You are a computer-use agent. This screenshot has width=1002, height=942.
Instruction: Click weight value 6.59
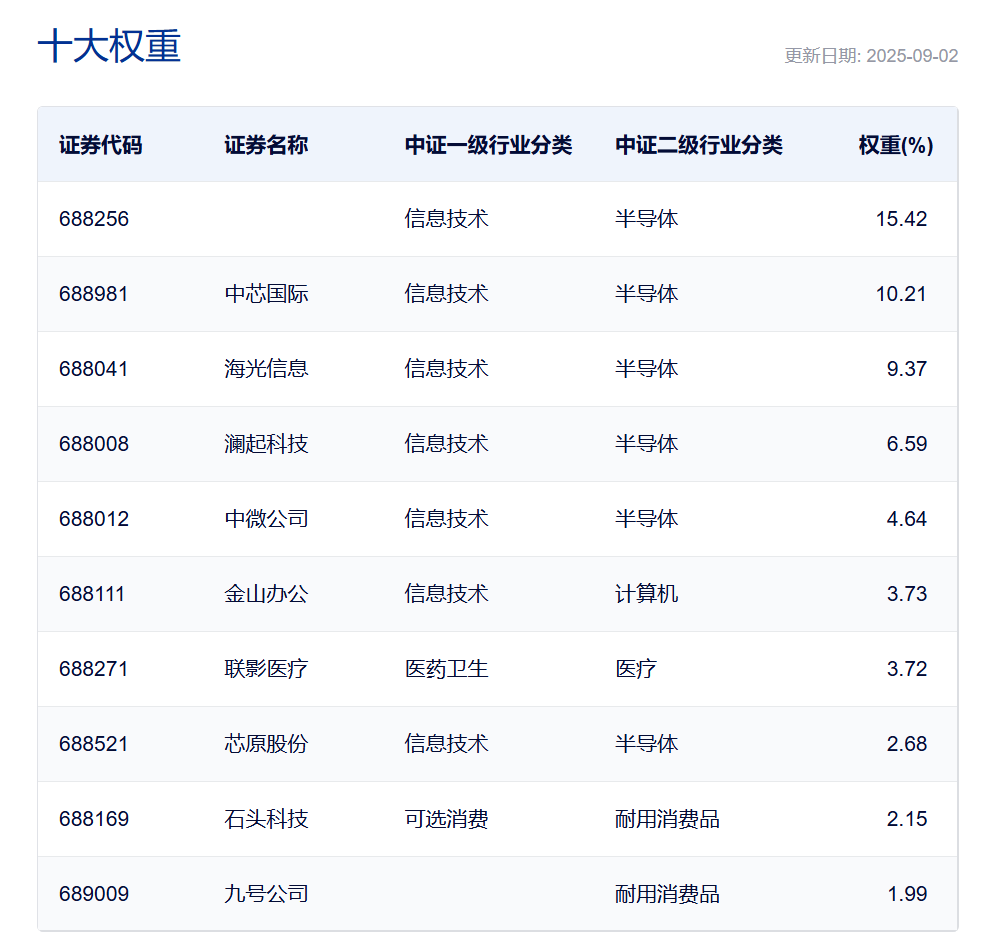pyautogui.click(x=907, y=444)
